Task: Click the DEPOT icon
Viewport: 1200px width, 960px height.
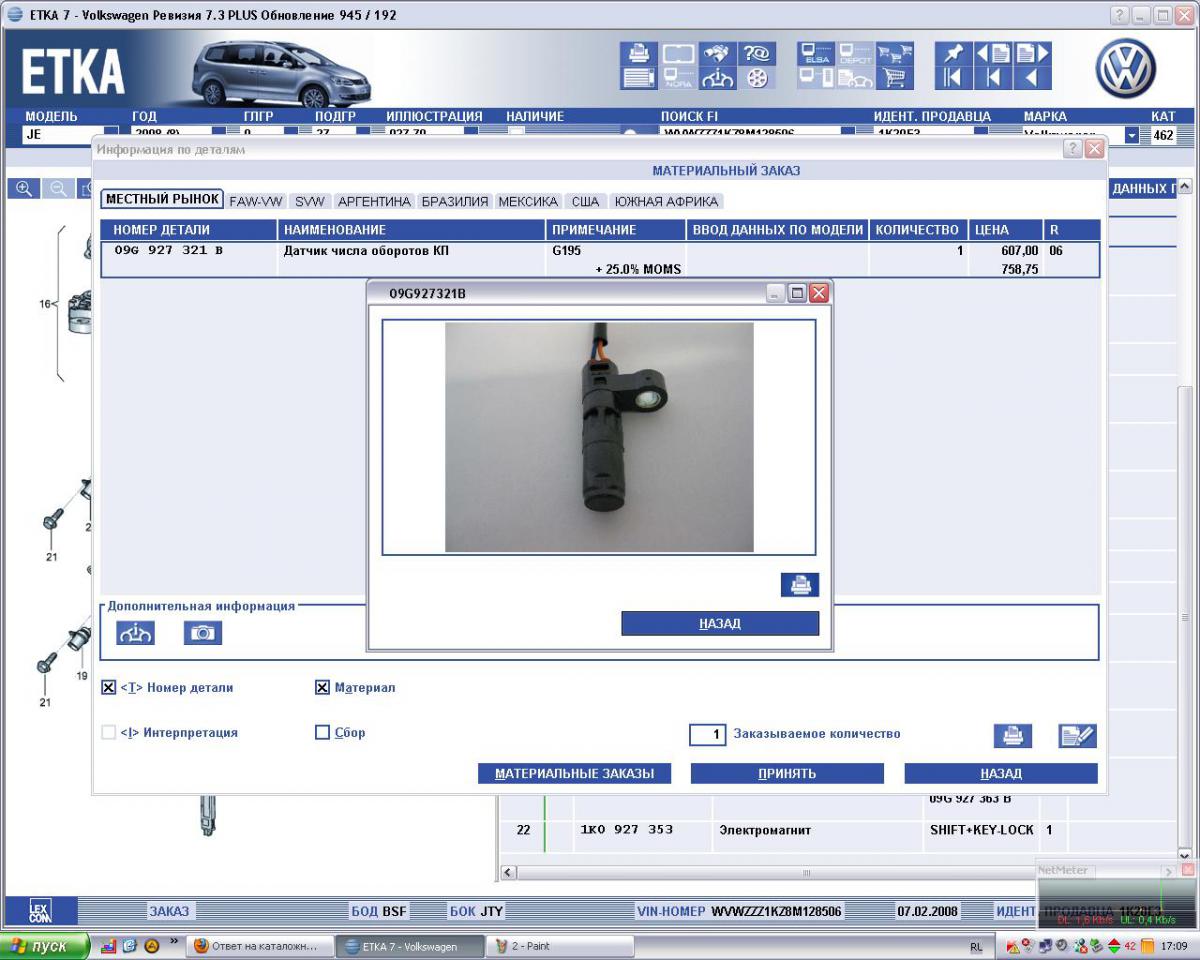Action: tap(855, 53)
